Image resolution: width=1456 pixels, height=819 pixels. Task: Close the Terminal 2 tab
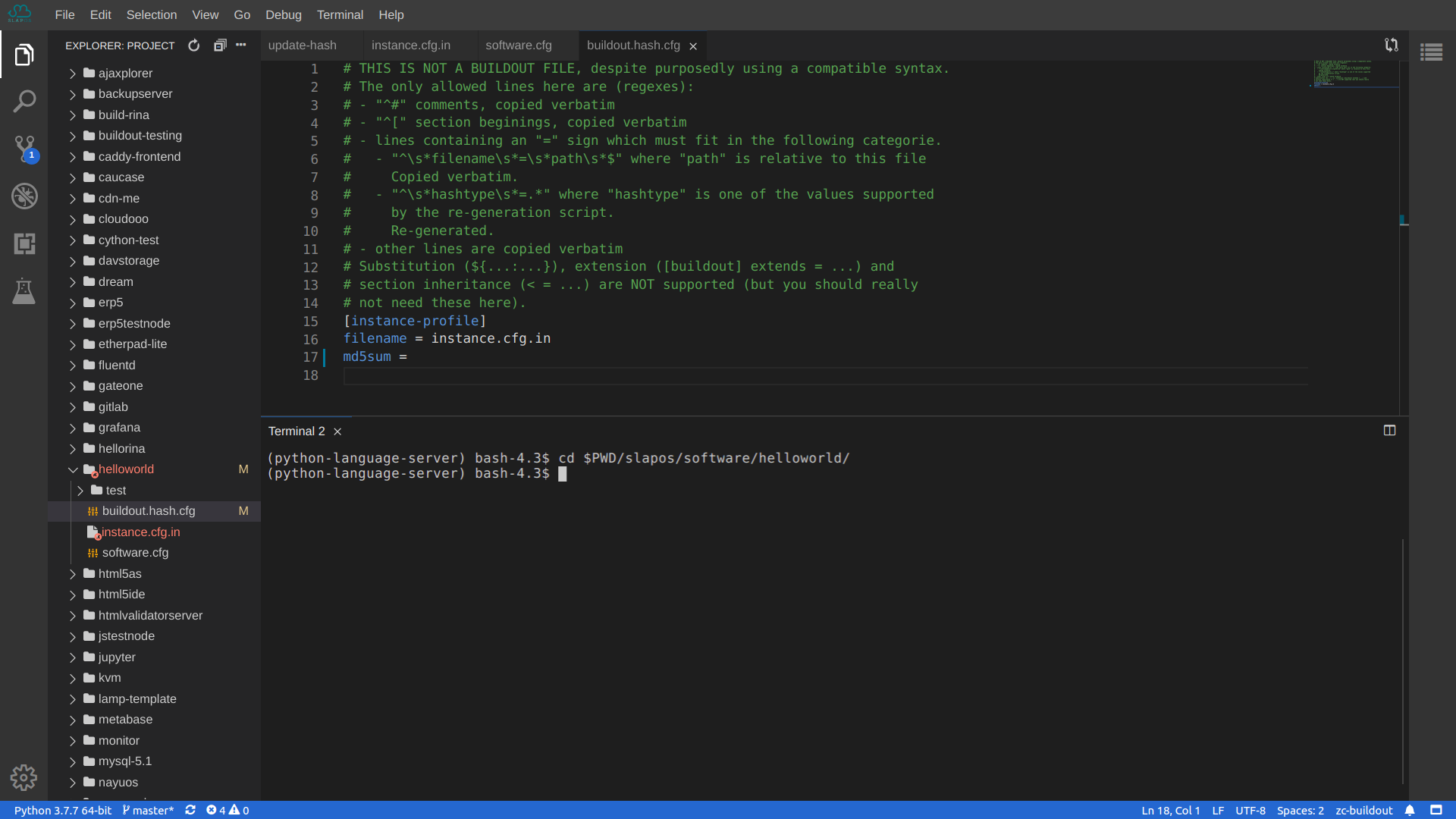(x=337, y=431)
